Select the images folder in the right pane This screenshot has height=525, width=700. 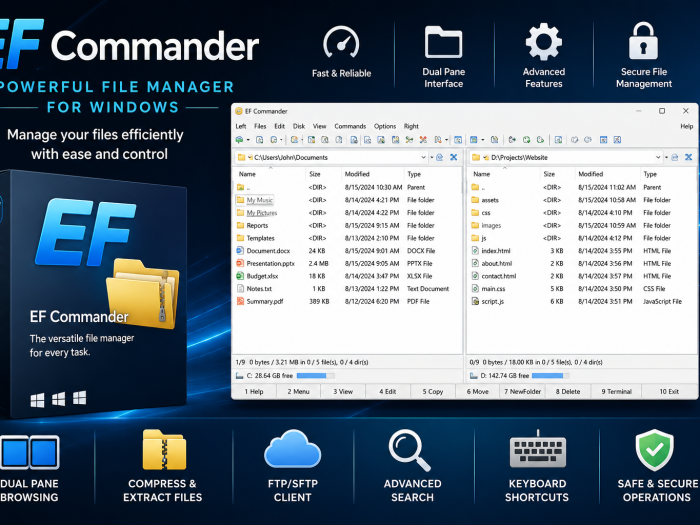coord(582,225)
